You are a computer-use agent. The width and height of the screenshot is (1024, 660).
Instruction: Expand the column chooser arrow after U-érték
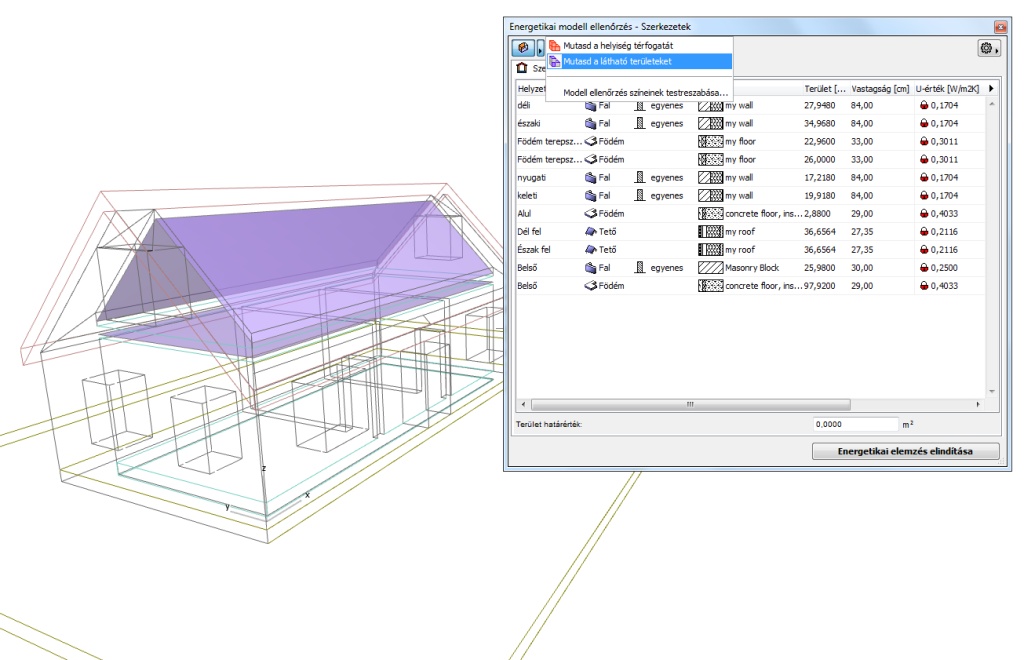point(991,88)
